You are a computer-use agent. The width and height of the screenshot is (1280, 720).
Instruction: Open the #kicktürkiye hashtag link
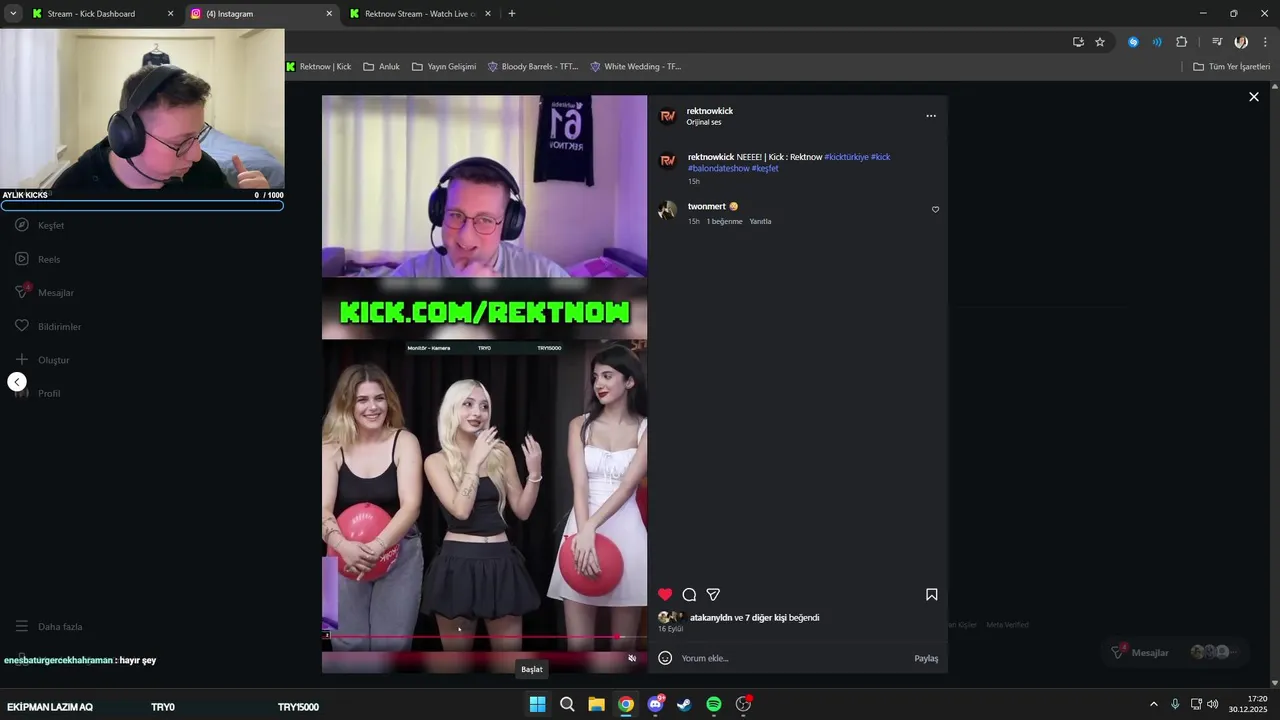click(x=846, y=157)
